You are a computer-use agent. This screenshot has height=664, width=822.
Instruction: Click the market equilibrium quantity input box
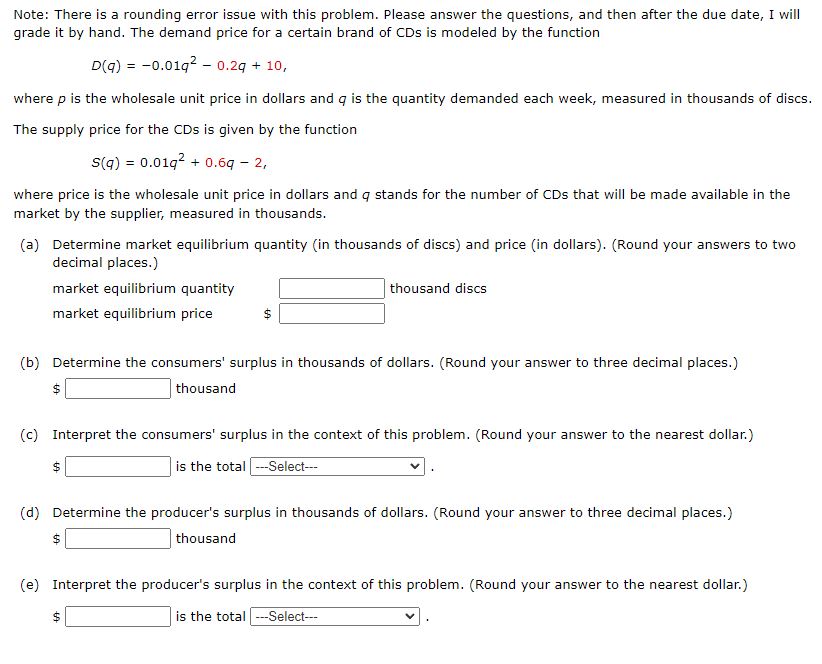click(x=330, y=288)
